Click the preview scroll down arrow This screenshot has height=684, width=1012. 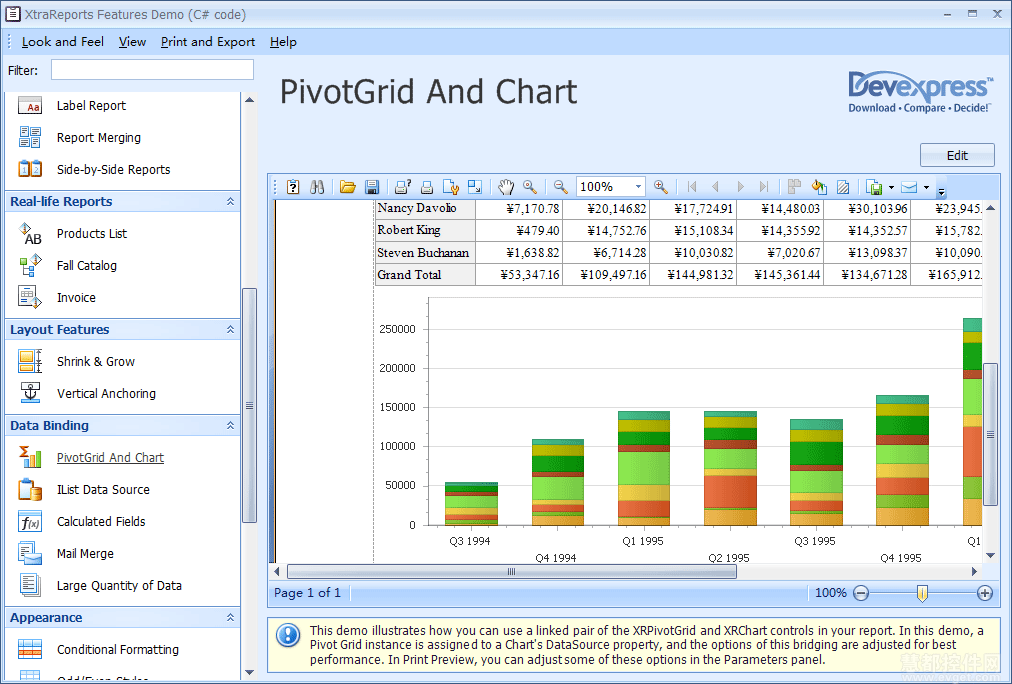point(991,555)
